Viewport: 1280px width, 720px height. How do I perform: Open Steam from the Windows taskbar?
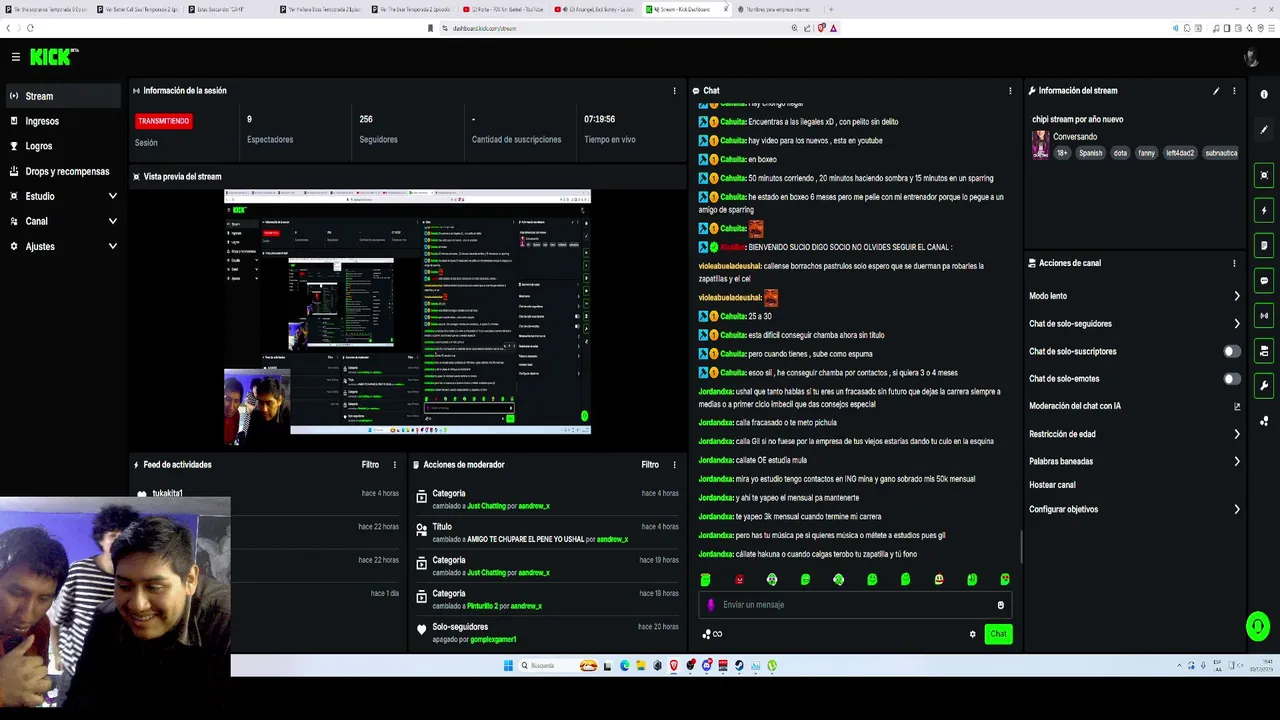click(x=739, y=666)
